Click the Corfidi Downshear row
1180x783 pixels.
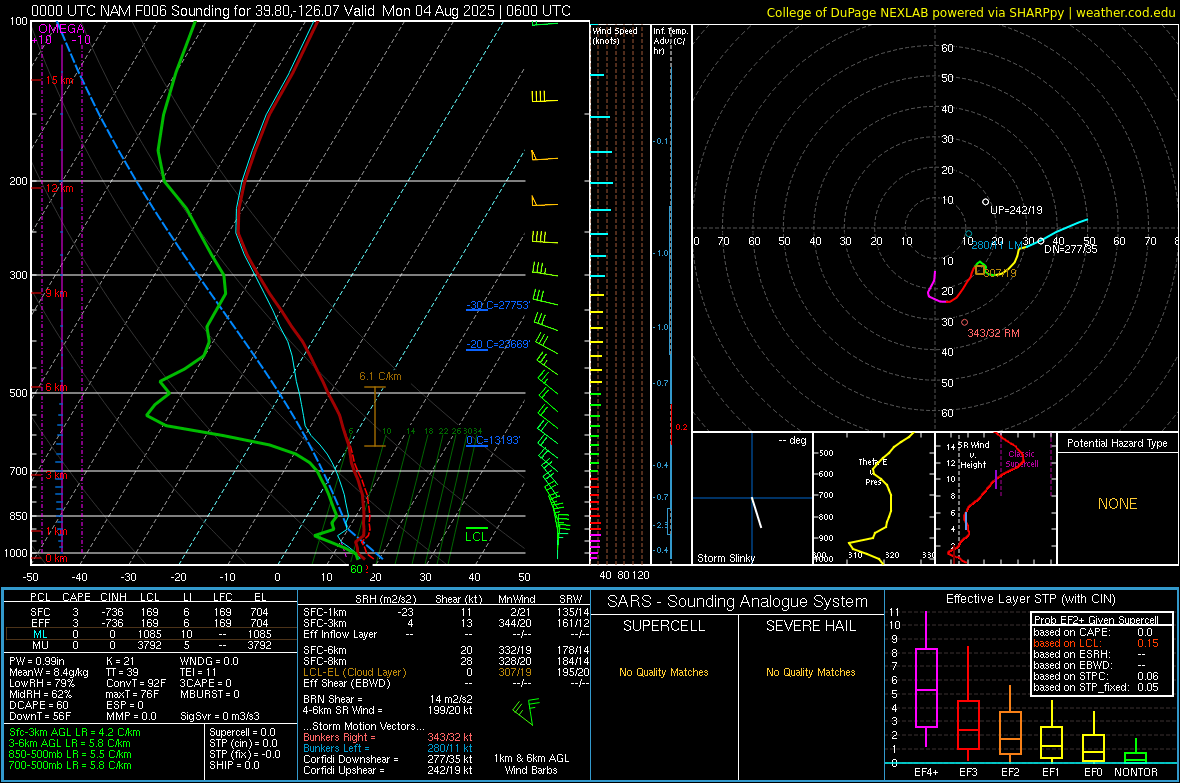click(x=388, y=759)
